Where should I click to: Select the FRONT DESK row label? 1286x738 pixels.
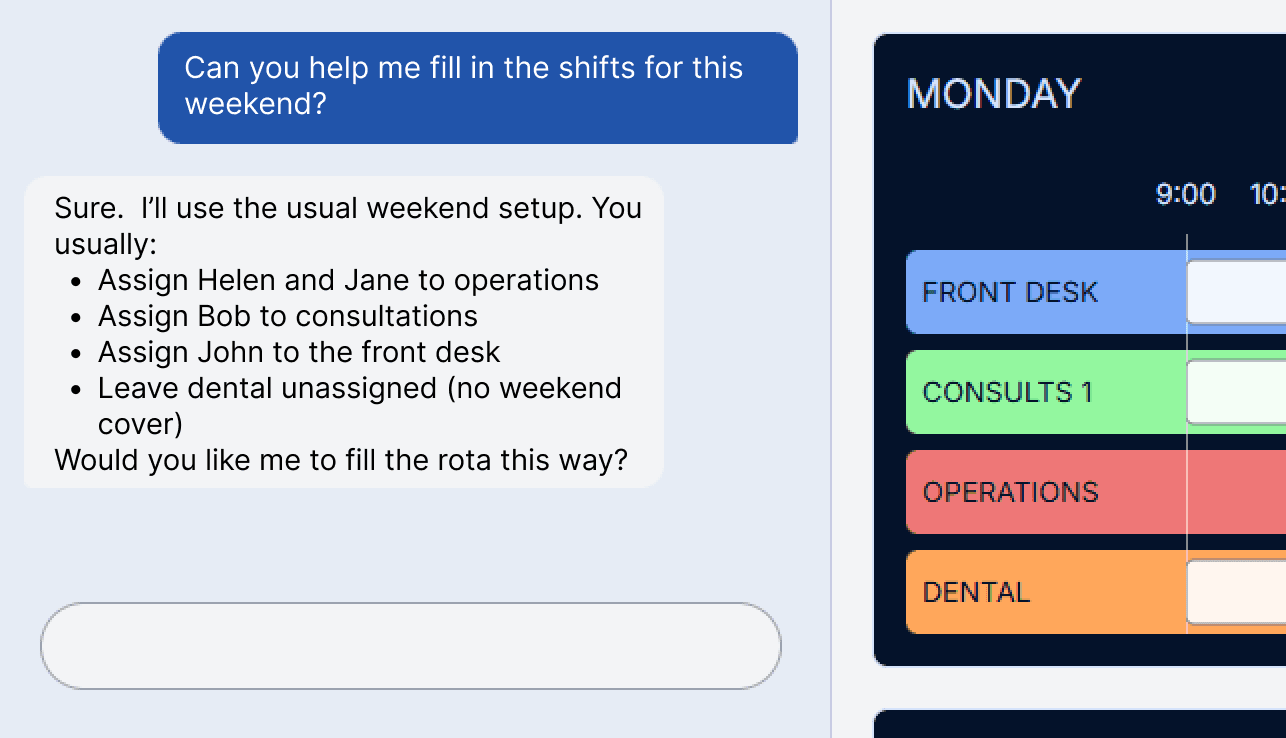(x=1010, y=292)
